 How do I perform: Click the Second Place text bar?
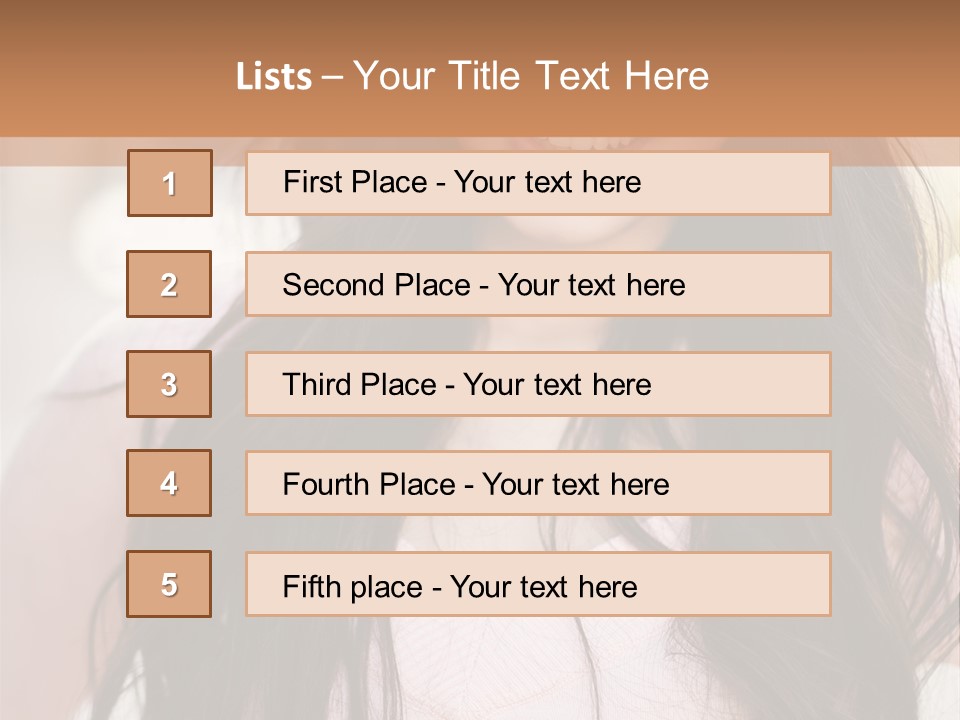pyautogui.click(x=538, y=284)
